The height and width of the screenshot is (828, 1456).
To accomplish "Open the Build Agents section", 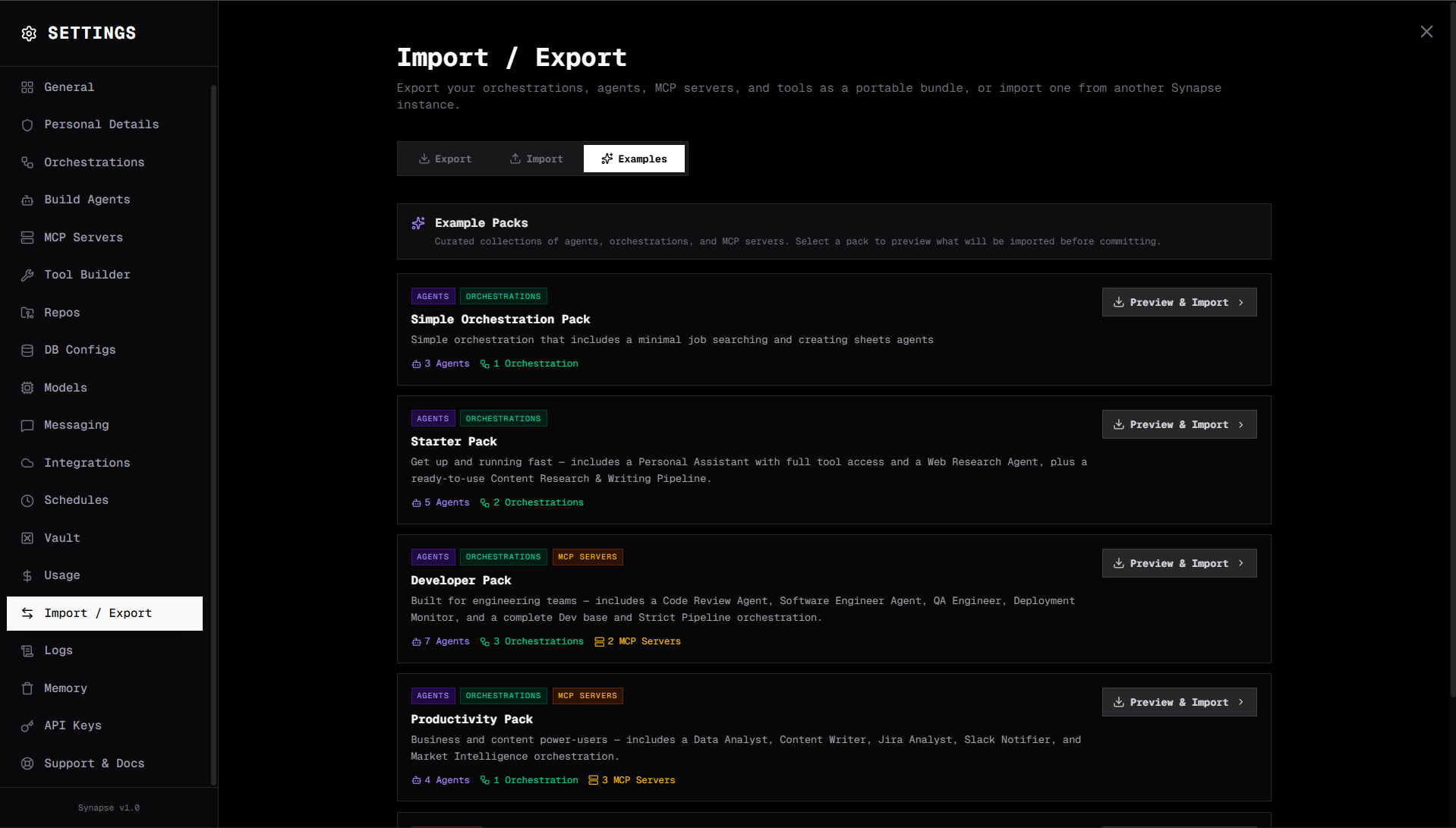I will (x=105, y=200).
